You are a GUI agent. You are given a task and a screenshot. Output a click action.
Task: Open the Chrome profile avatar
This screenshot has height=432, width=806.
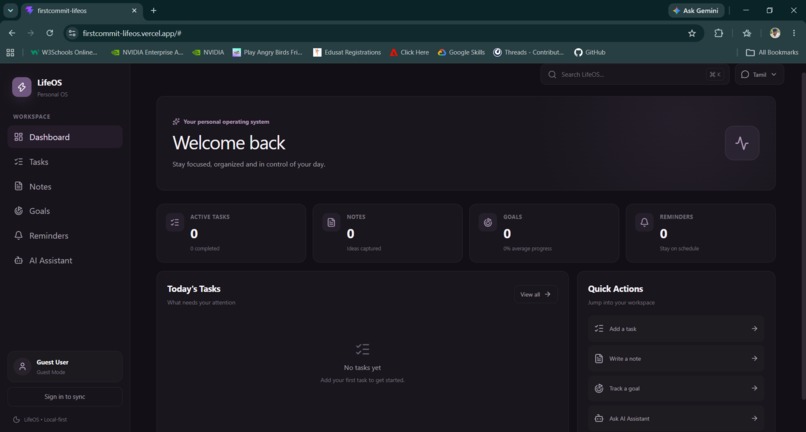click(775, 33)
